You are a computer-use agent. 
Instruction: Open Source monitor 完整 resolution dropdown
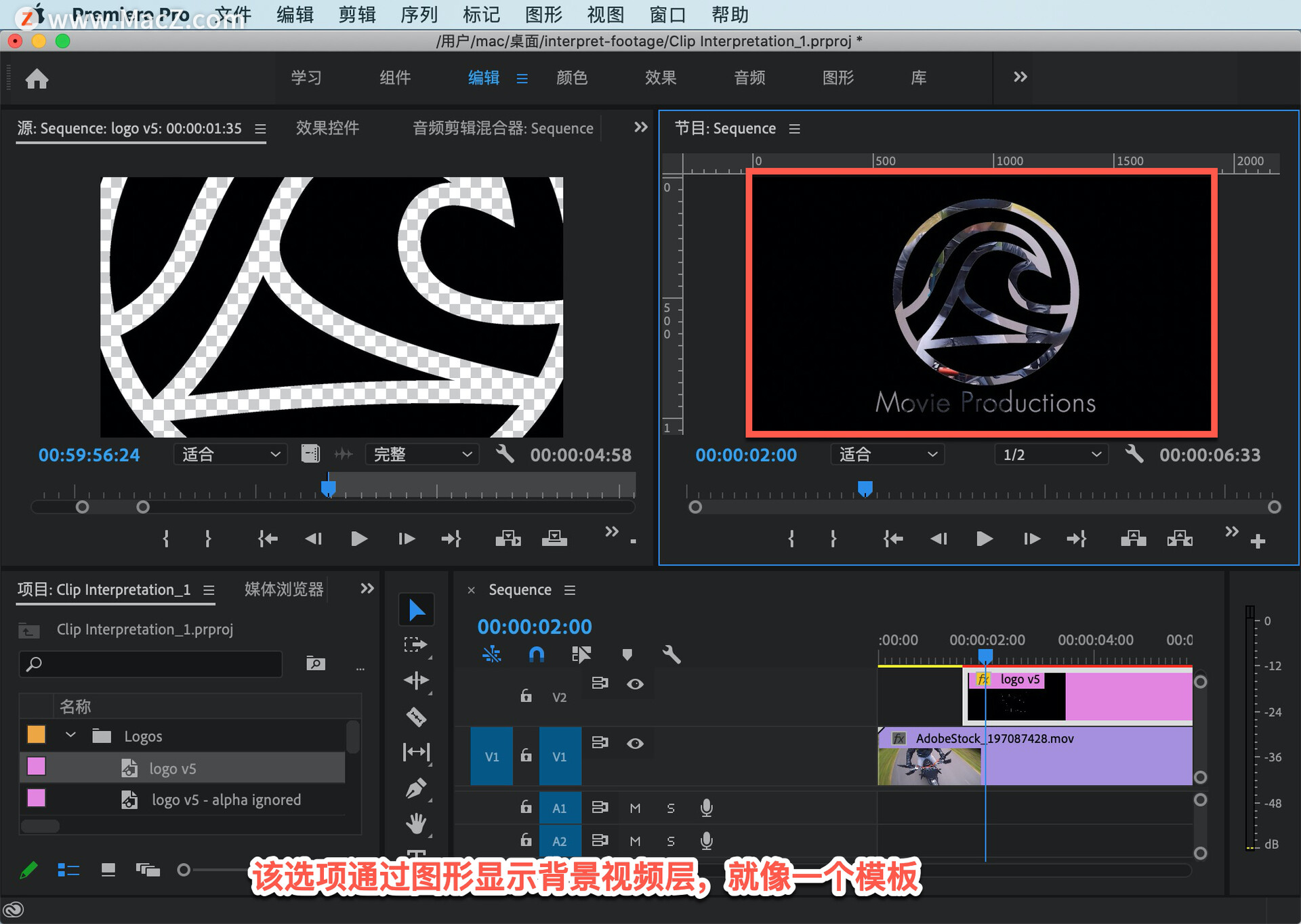422,455
